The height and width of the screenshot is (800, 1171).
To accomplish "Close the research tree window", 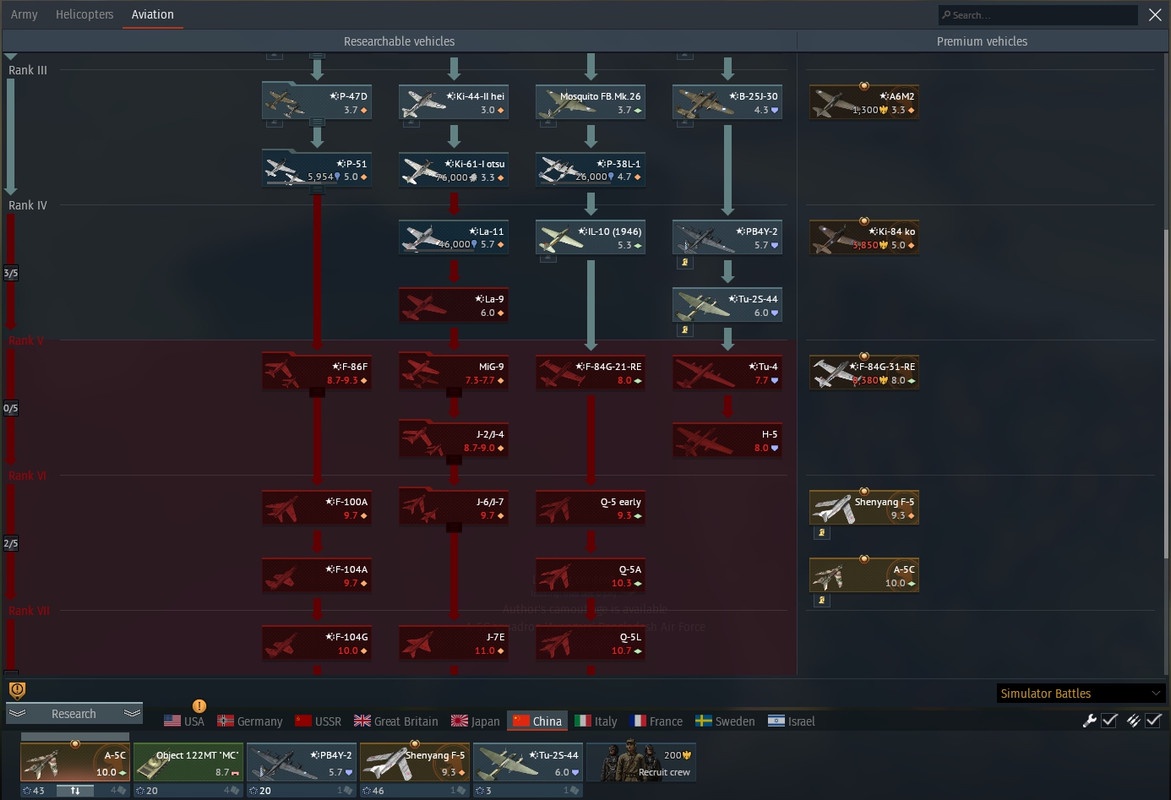I will click(x=1155, y=15).
